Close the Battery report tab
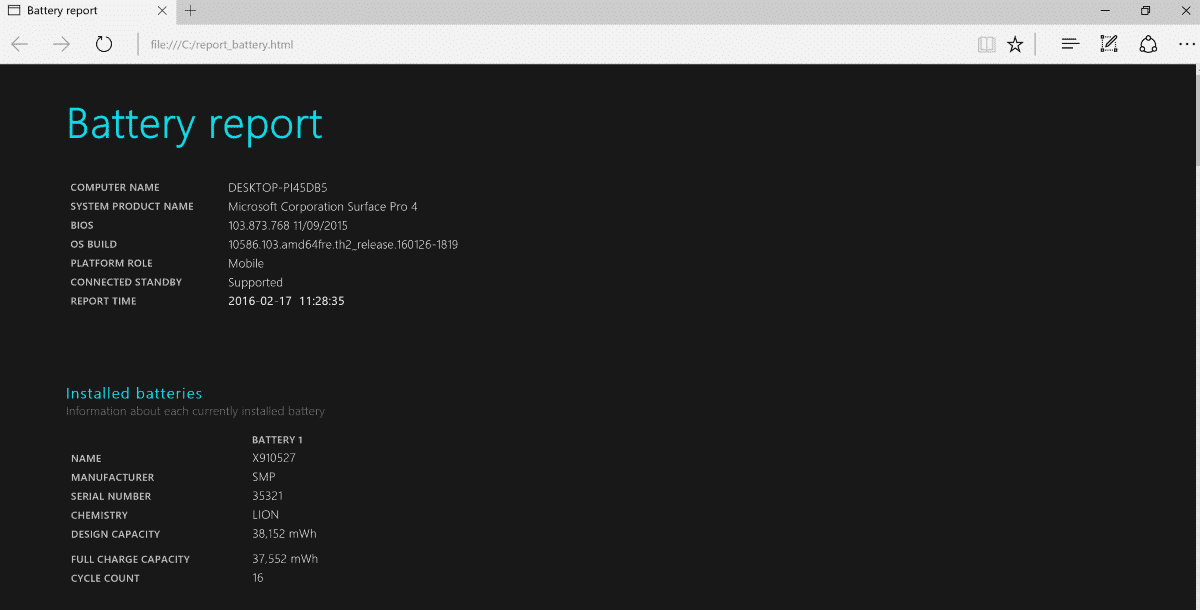This screenshot has height=610, width=1200. point(164,11)
